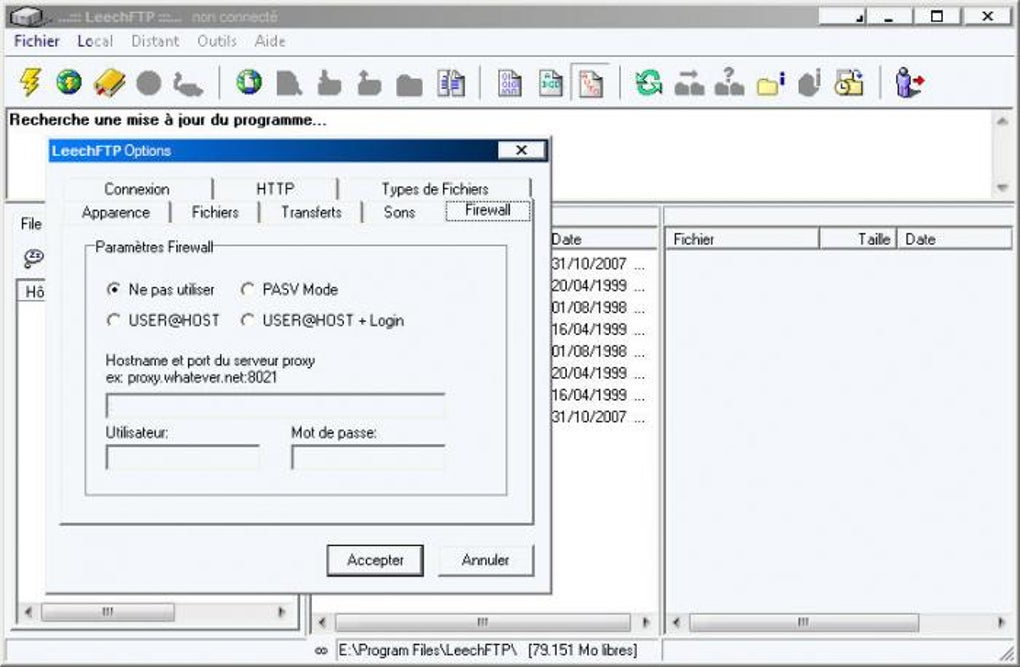Switch to the Fichiers tab in options

coord(215,212)
